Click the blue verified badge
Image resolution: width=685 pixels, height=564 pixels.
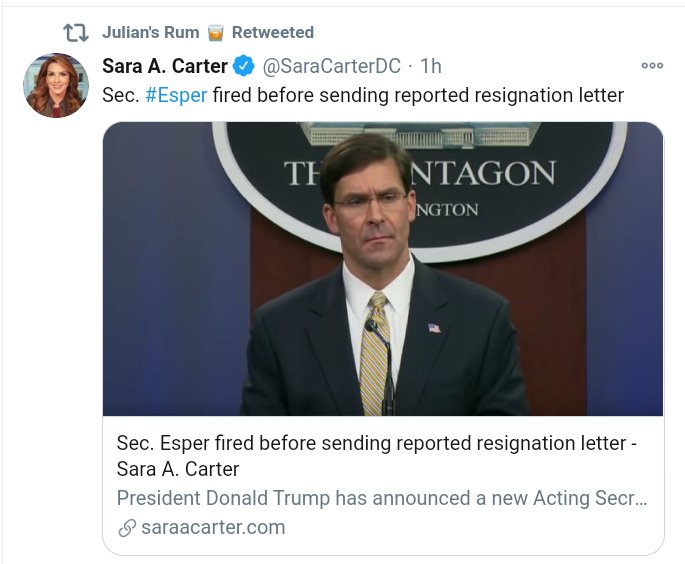pos(244,67)
